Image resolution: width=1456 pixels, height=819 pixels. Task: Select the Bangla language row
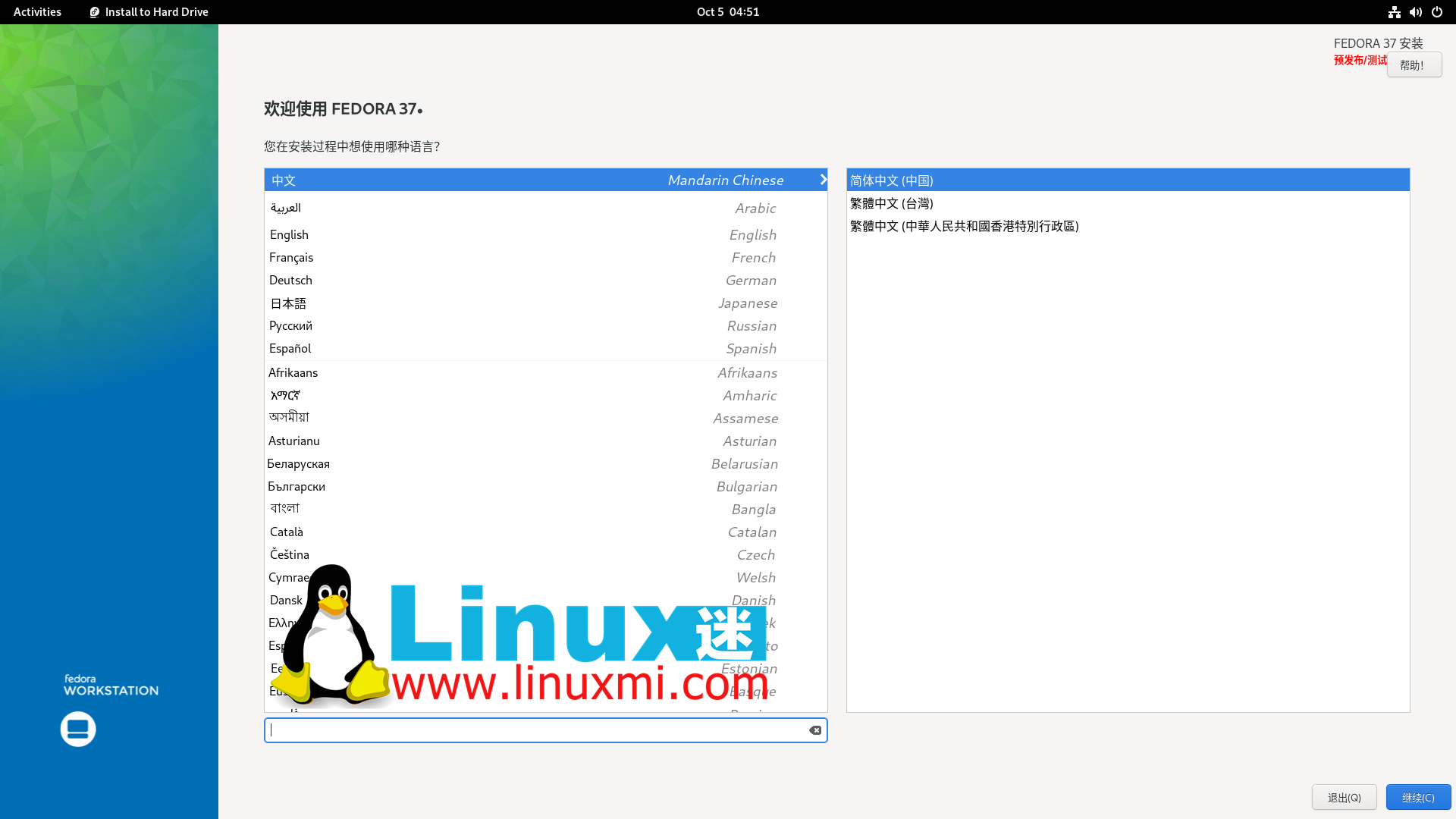[x=545, y=510]
